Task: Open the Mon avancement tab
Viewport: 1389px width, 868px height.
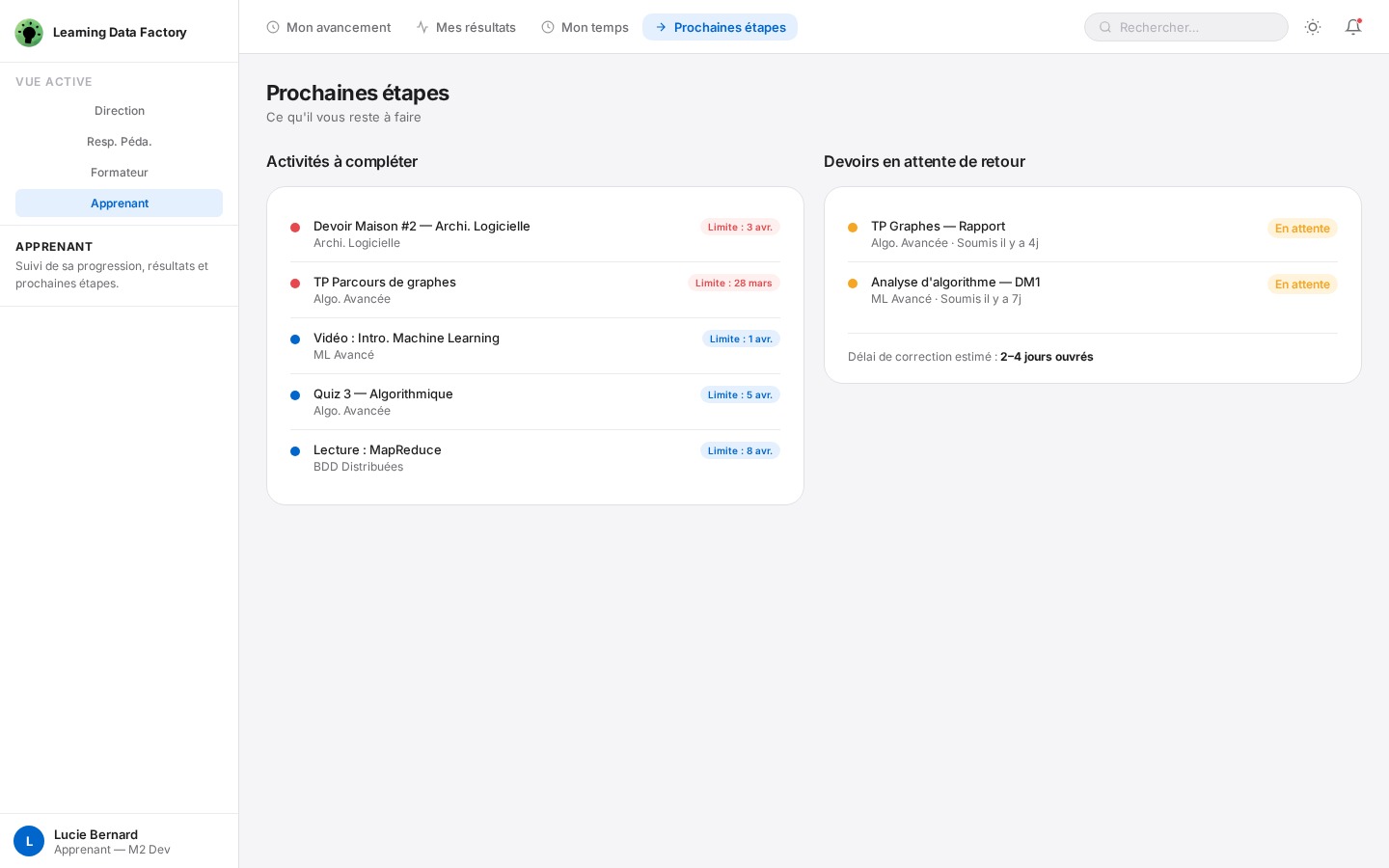Action: click(329, 27)
